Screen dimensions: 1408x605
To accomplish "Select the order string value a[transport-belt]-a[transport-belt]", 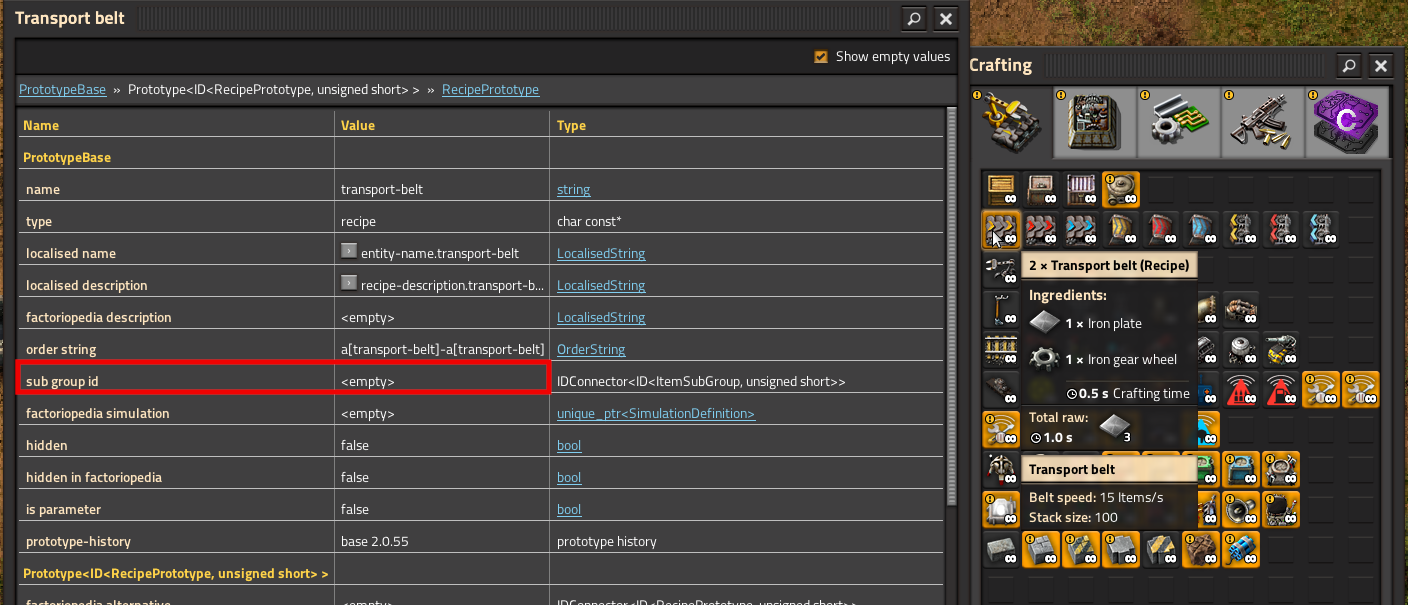I will coord(442,350).
